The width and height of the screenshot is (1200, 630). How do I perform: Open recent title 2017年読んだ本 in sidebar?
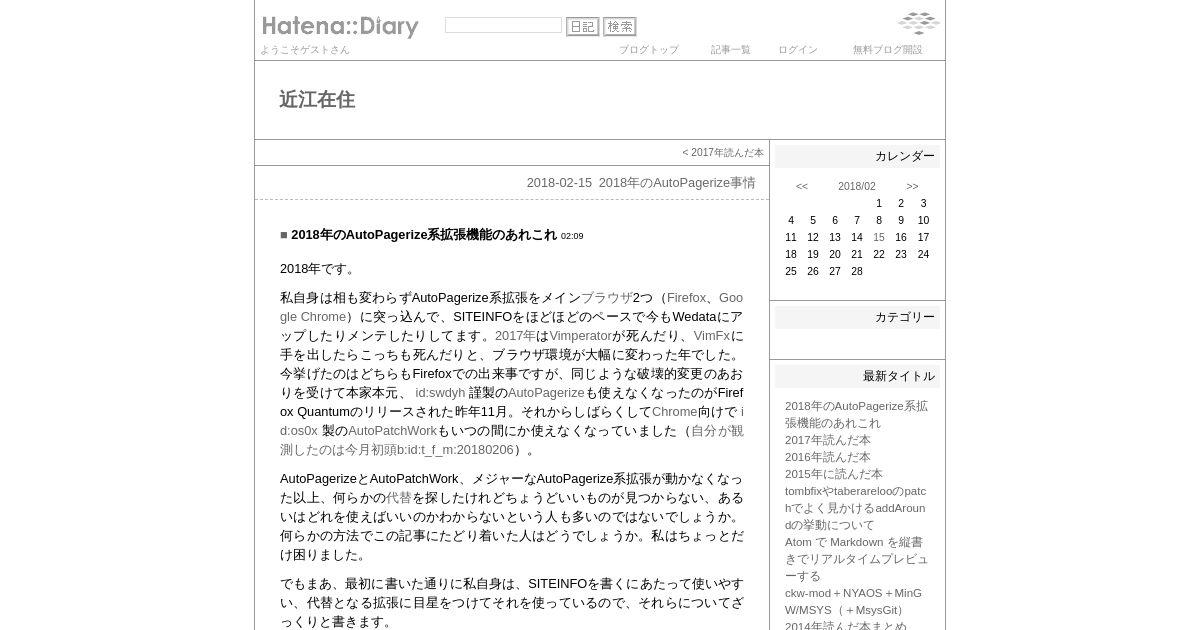tap(828, 440)
